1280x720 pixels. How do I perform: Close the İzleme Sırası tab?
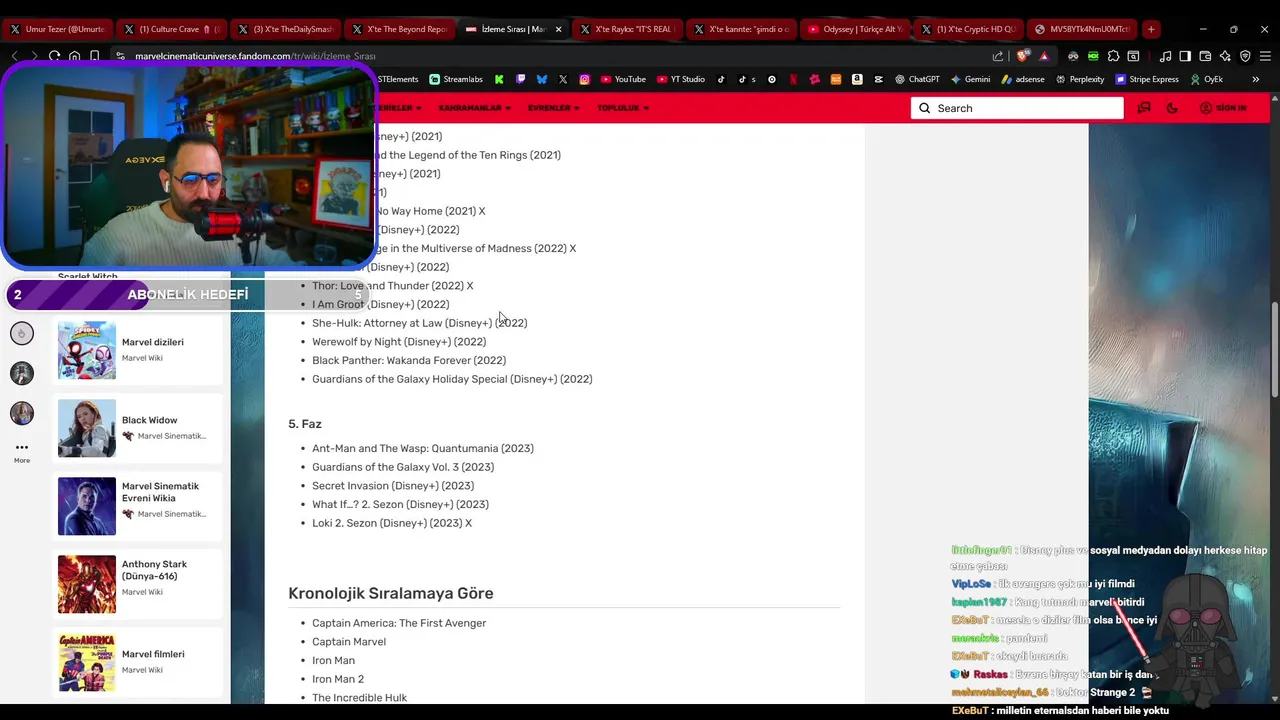click(558, 29)
